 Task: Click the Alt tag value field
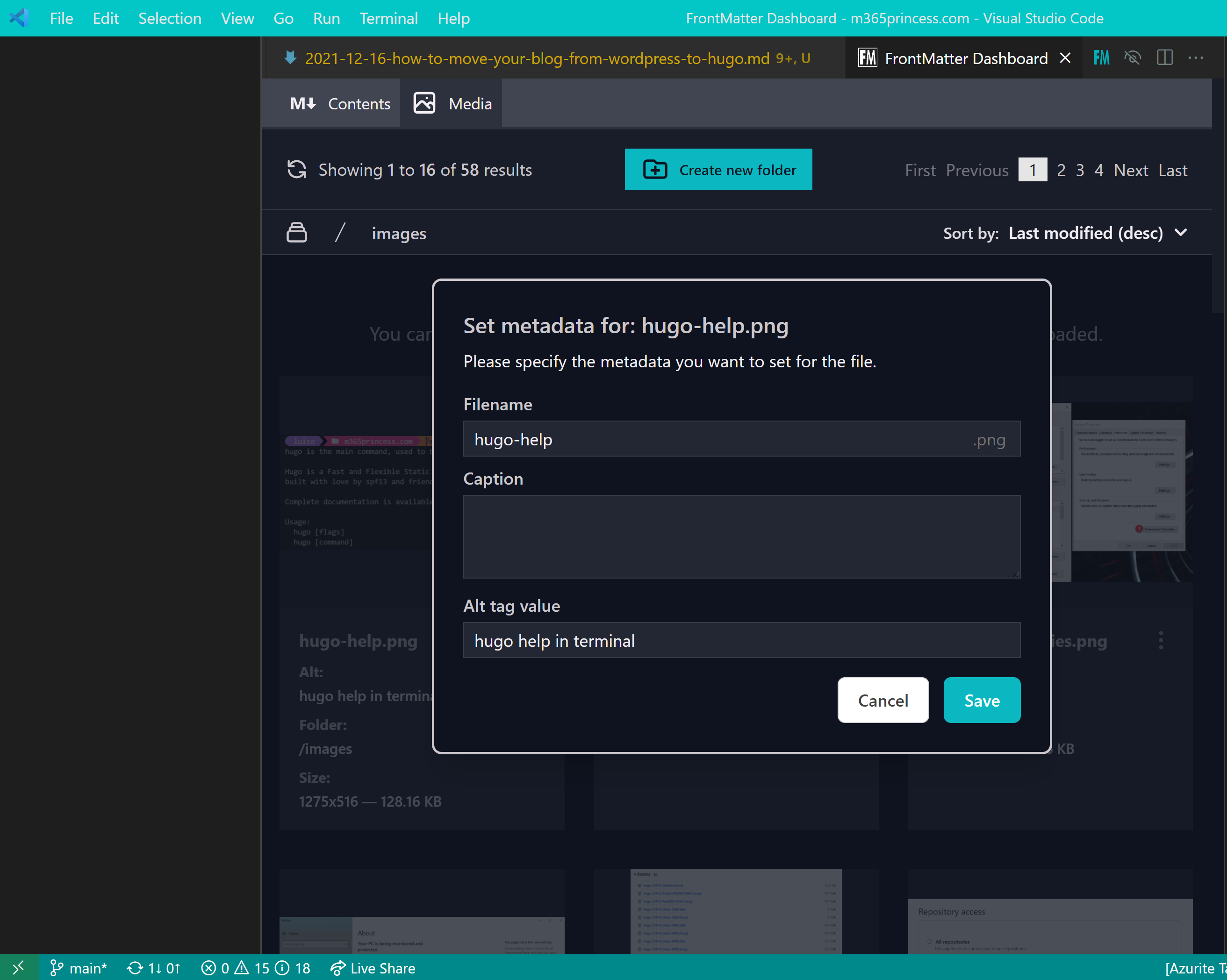[x=741, y=640]
